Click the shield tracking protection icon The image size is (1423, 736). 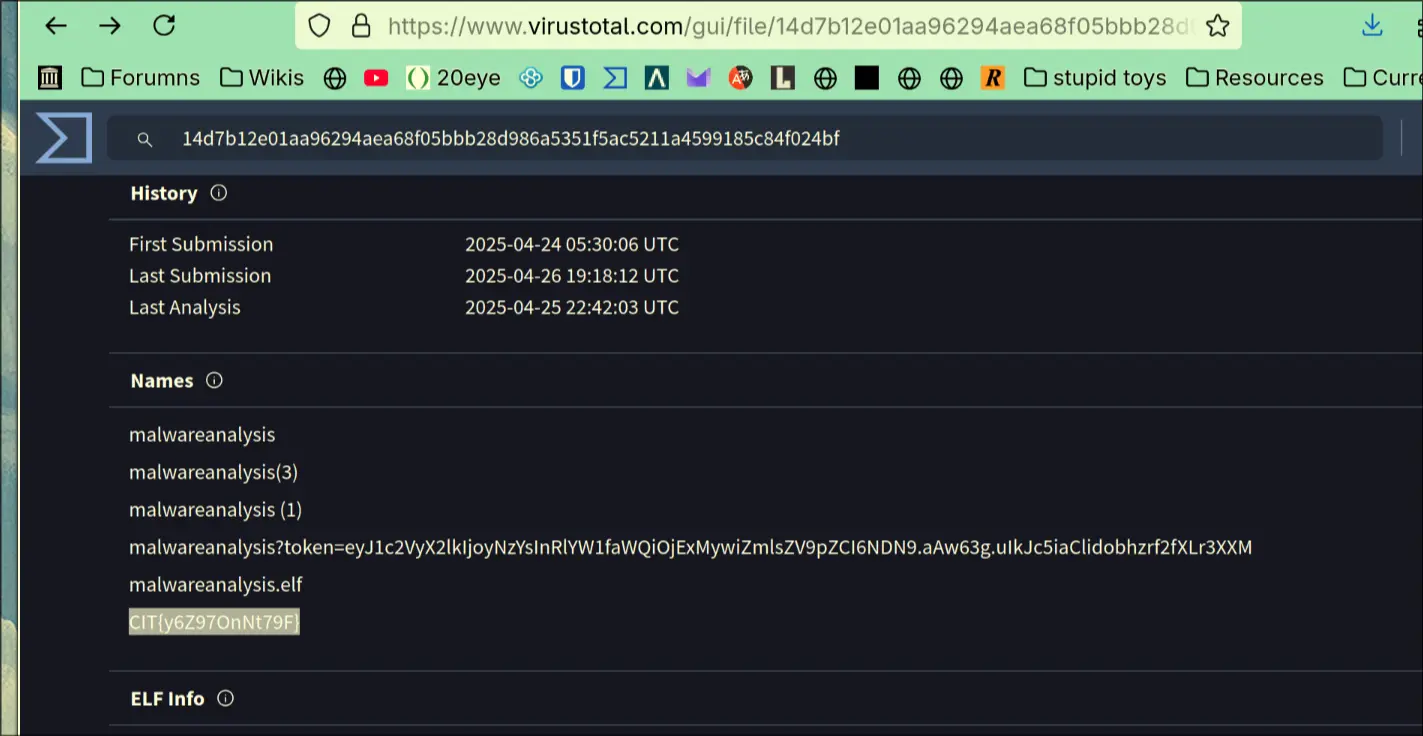[319, 26]
